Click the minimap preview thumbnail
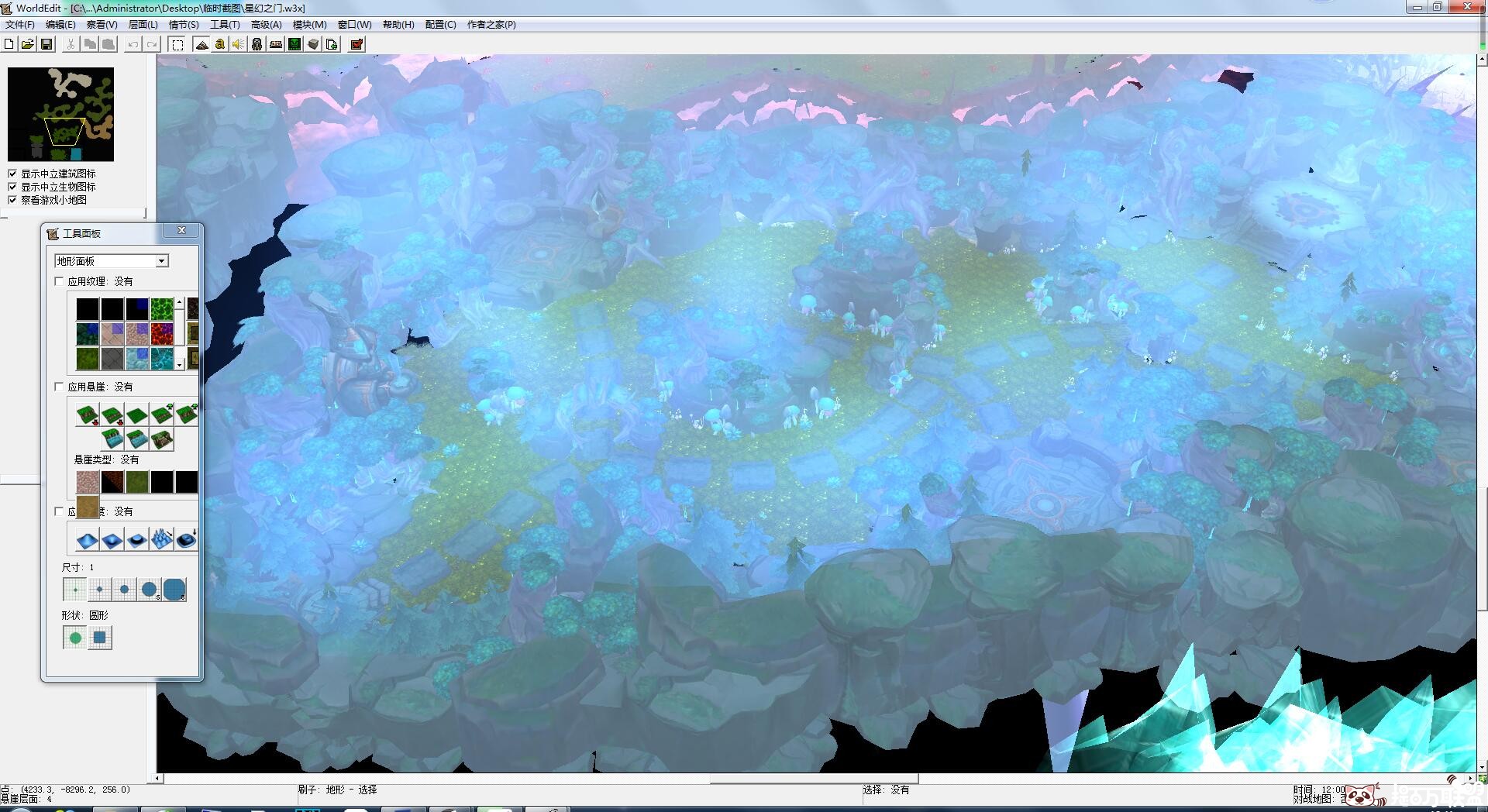The image size is (1488, 812). pos(60,114)
